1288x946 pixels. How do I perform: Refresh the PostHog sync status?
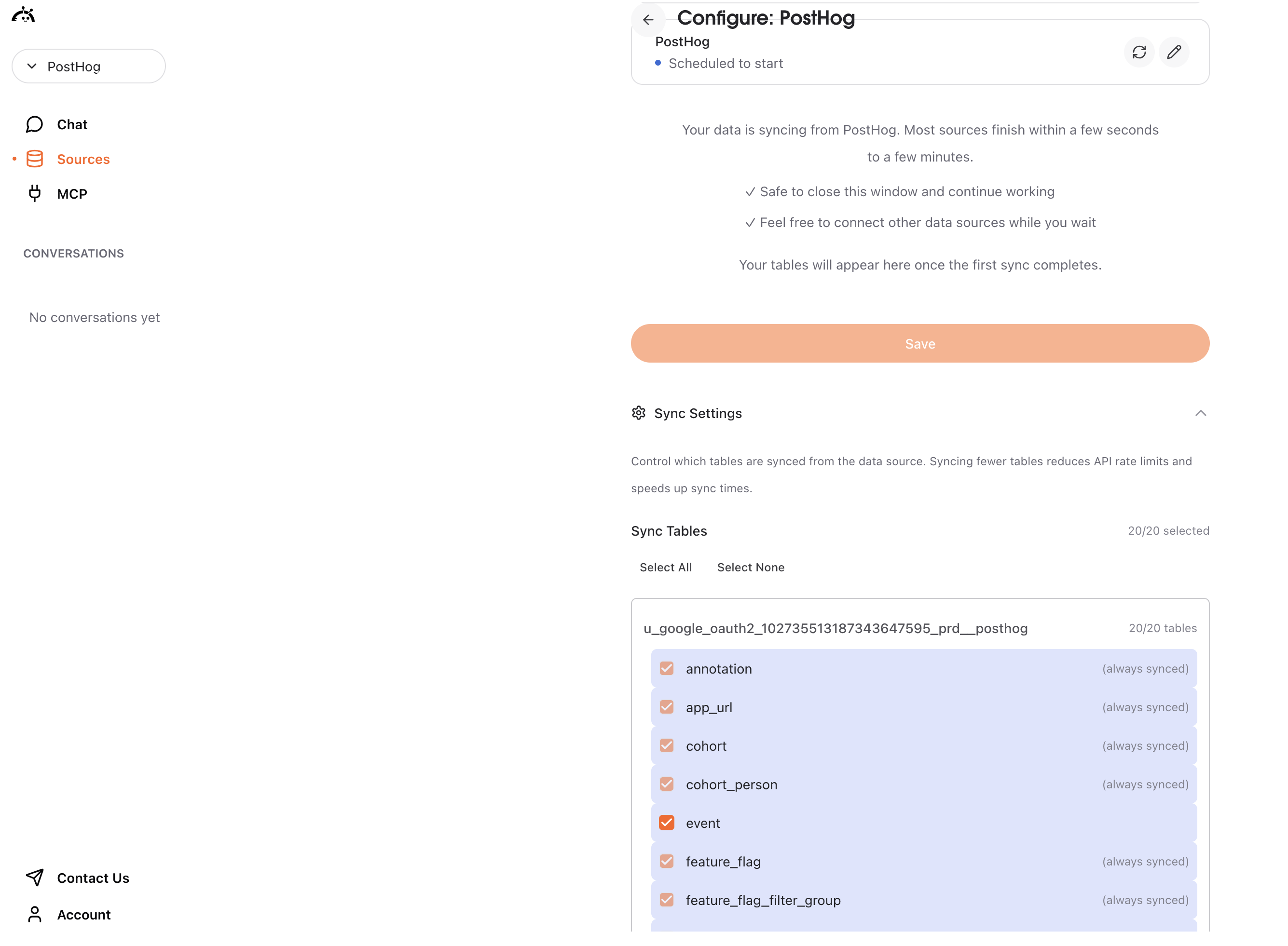1139,52
